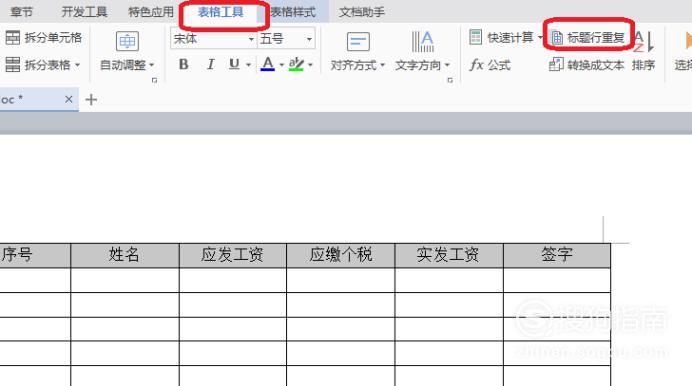
Task: Switch to the 开发工具 tab
Action: 84,12
